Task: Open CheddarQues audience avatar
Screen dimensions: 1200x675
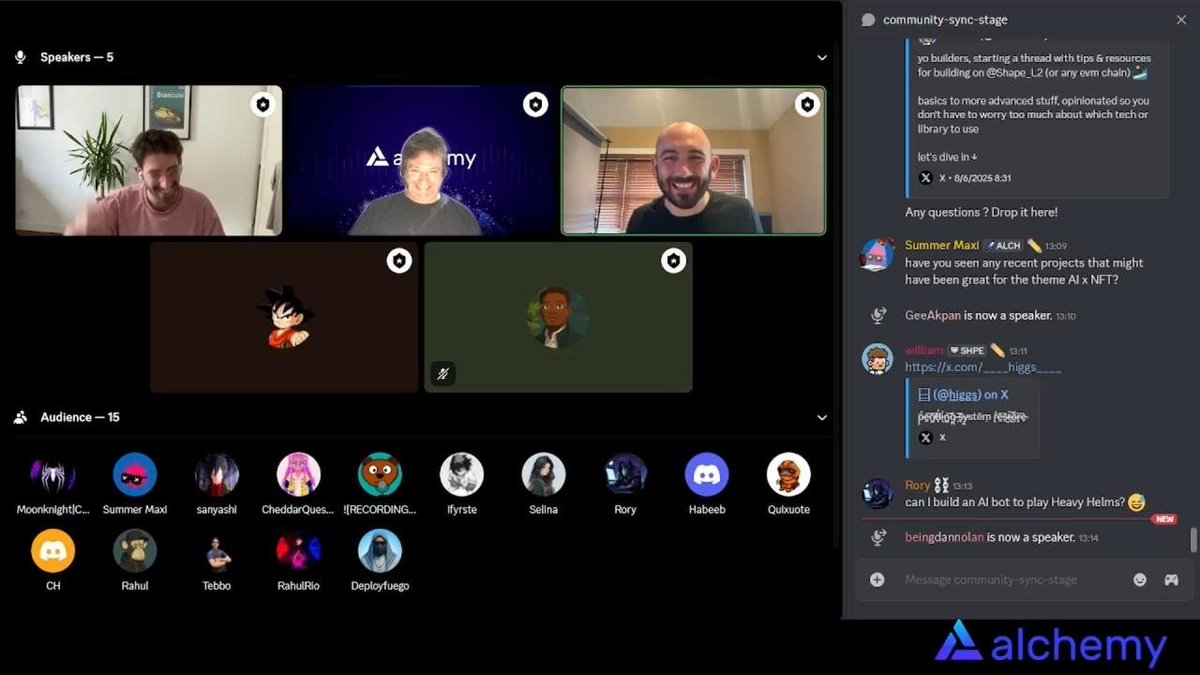Action: tap(298, 474)
